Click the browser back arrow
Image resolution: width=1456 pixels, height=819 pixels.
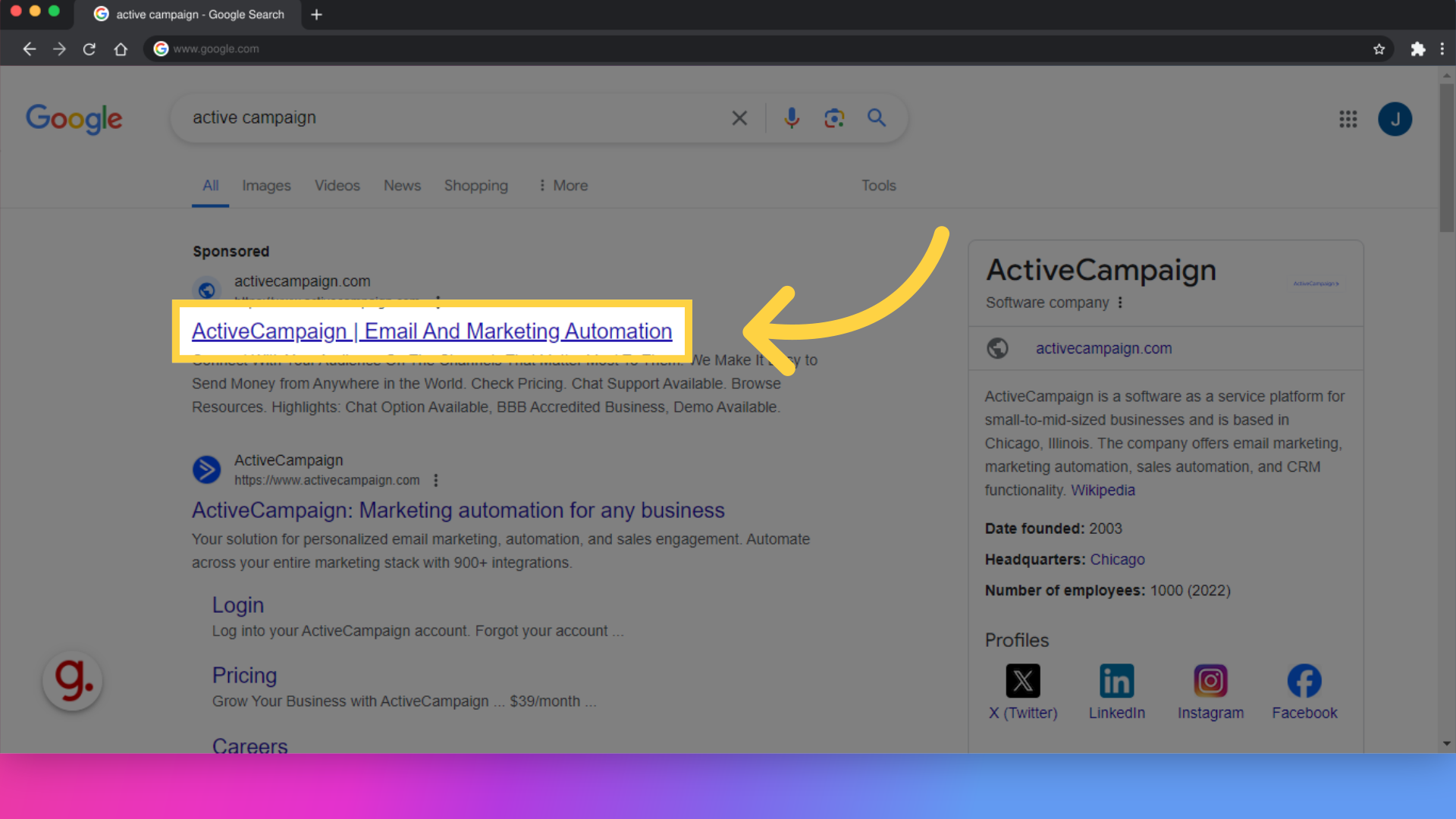(30, 49)
